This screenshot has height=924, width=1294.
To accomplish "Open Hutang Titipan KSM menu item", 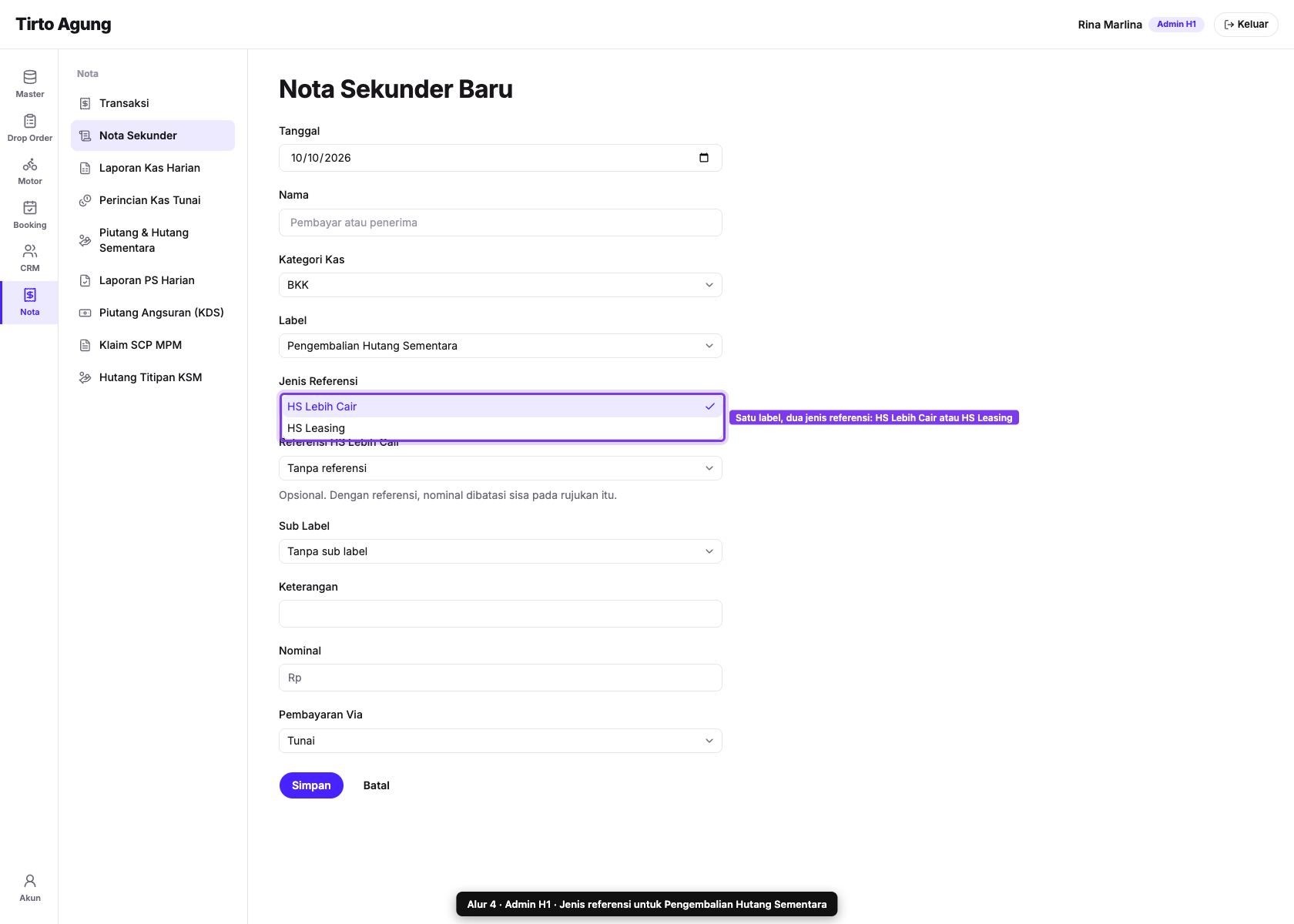I will 153,377.
